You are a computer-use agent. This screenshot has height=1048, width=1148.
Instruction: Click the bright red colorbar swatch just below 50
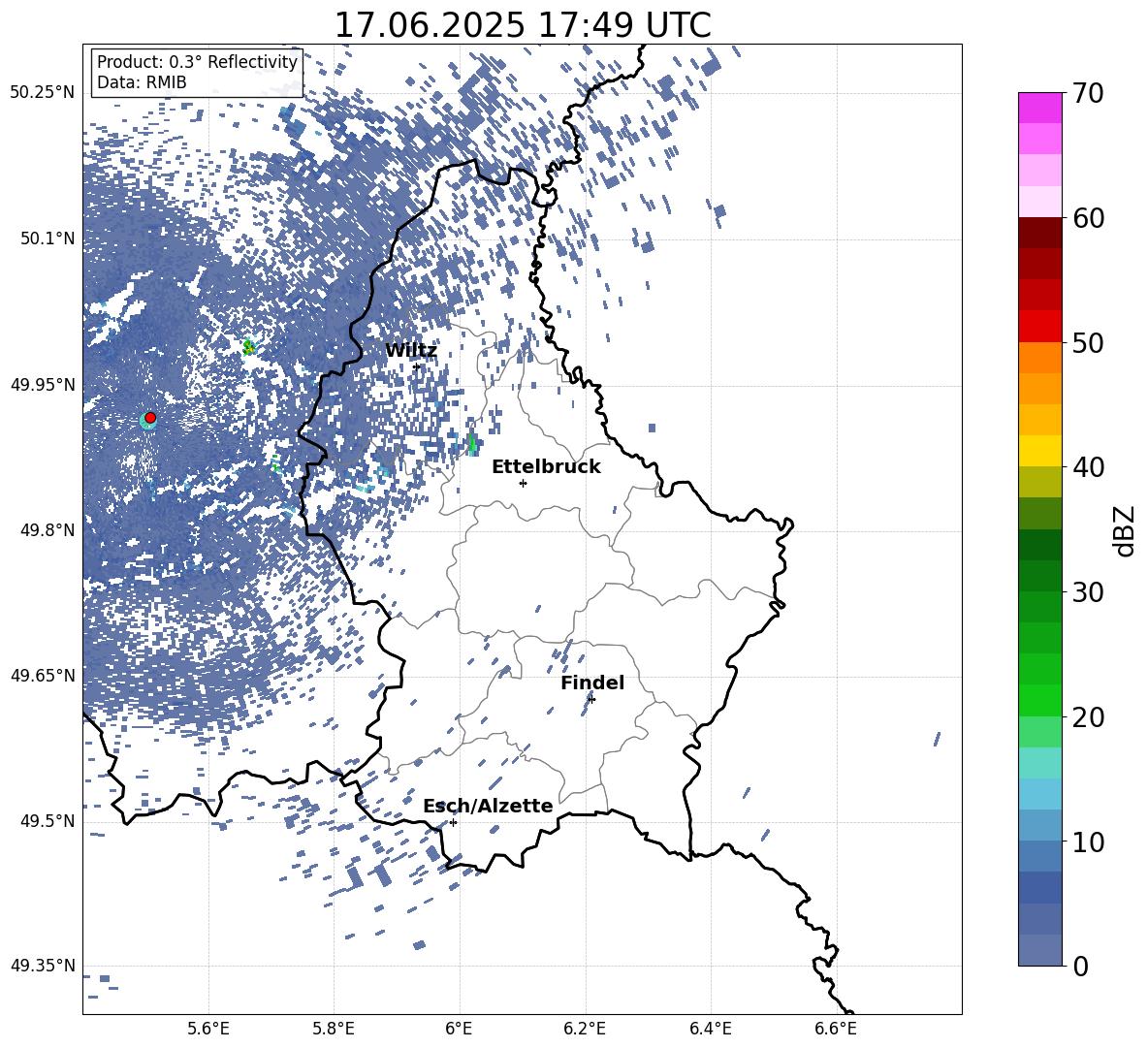tap(1039, 327)
